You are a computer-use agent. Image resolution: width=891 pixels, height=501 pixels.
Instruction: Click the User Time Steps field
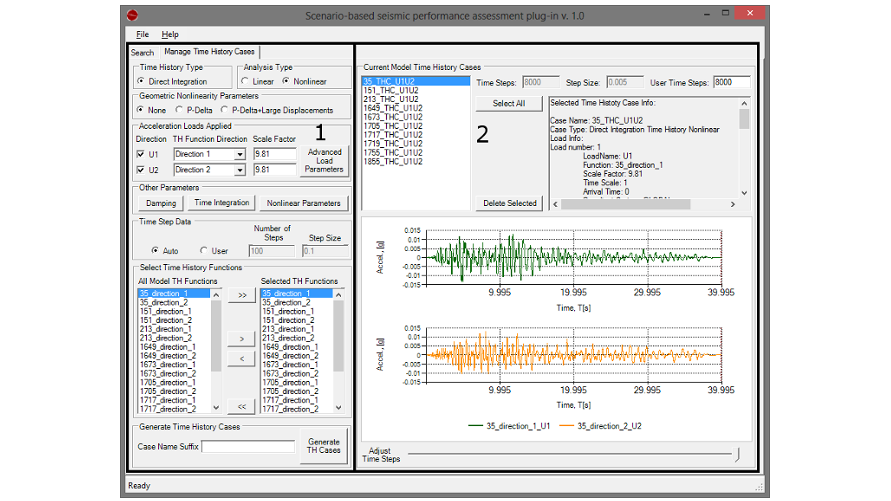(732, 82)
